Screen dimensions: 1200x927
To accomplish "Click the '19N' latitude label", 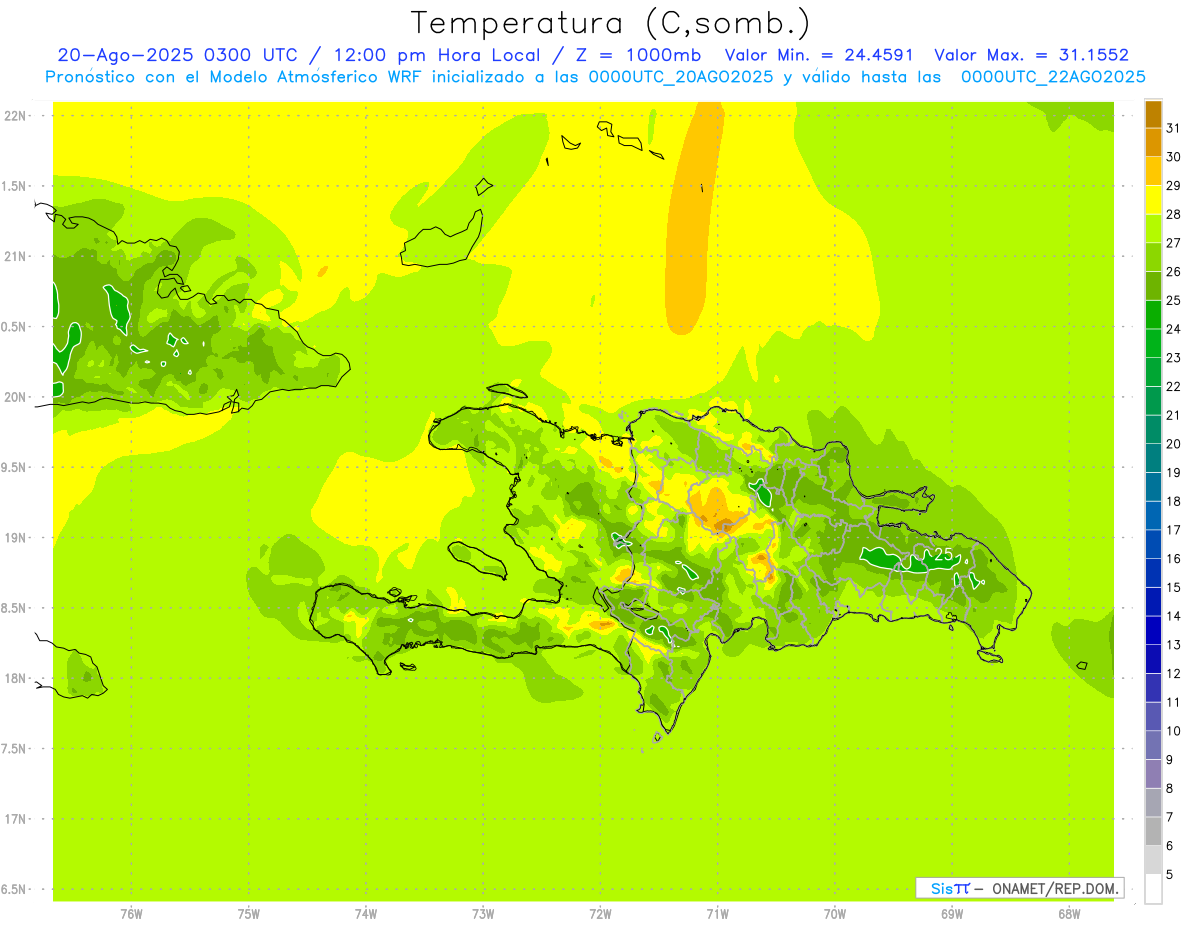I will (15, 538).
